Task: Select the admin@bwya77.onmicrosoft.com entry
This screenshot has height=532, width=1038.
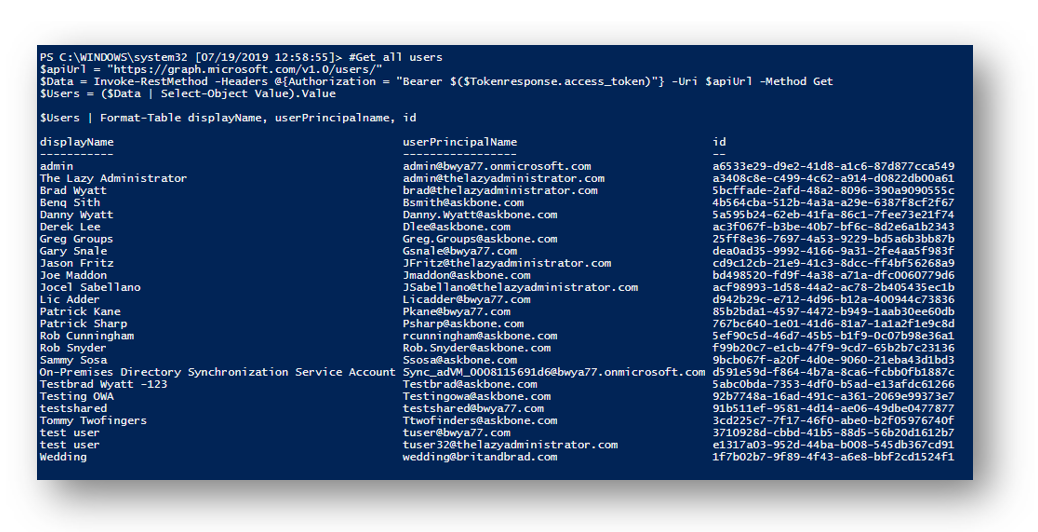Action: click(497, 166)
